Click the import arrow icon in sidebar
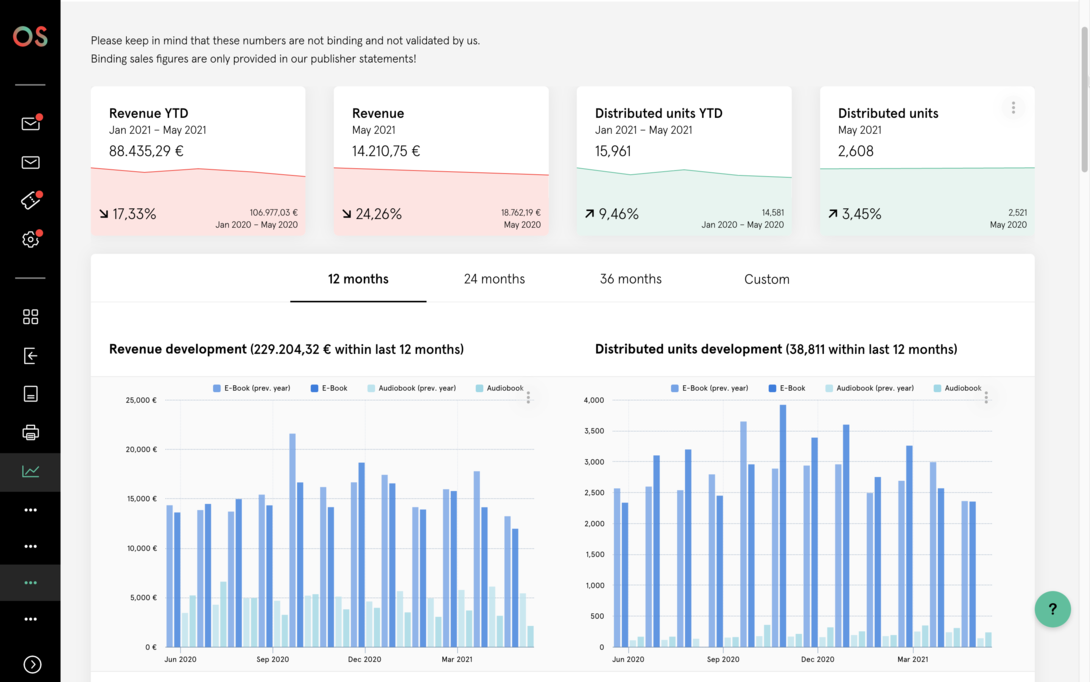This screenshot has width=1090, height=682. (30, 356)
